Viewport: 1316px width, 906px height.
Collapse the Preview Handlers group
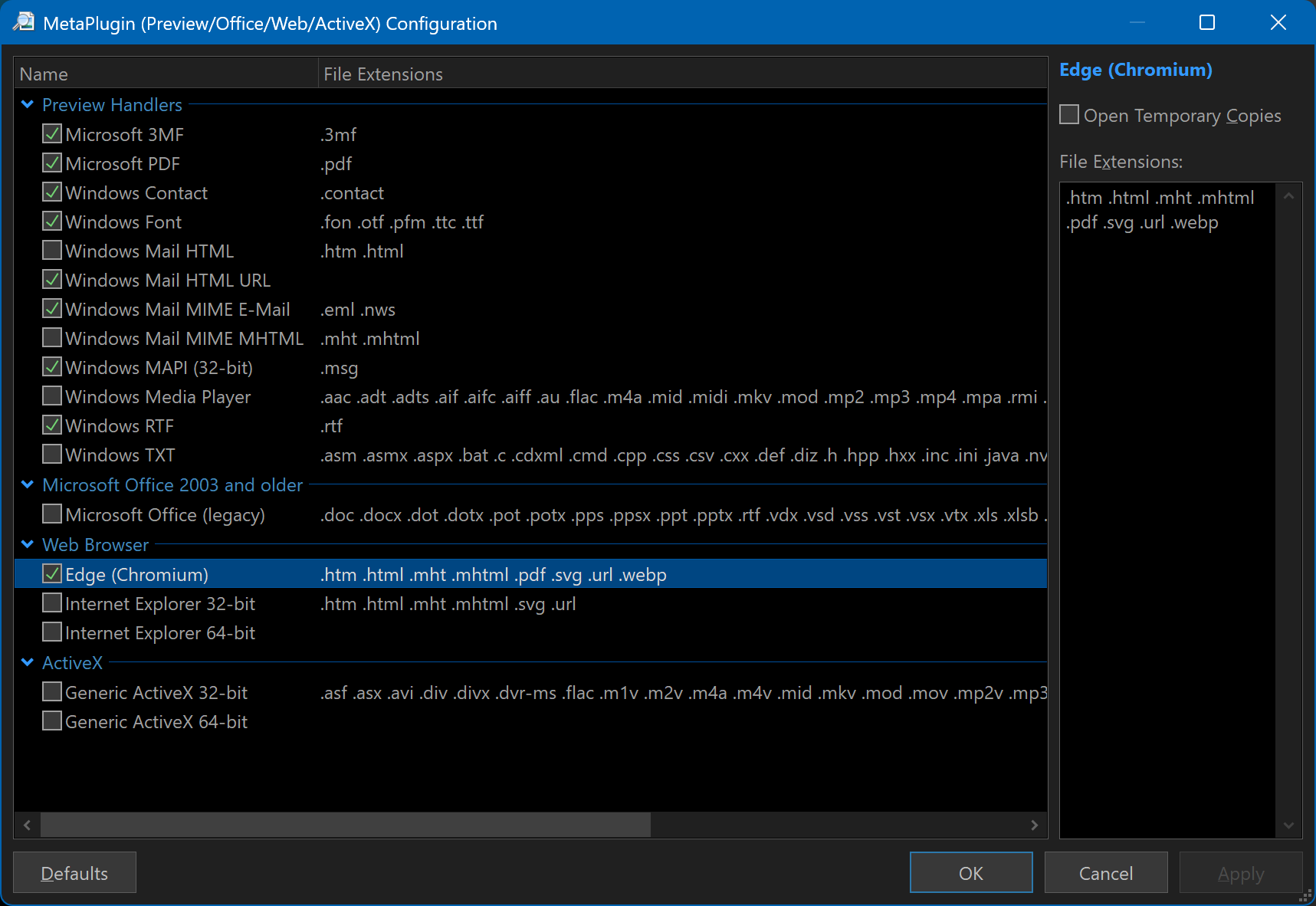28,104
